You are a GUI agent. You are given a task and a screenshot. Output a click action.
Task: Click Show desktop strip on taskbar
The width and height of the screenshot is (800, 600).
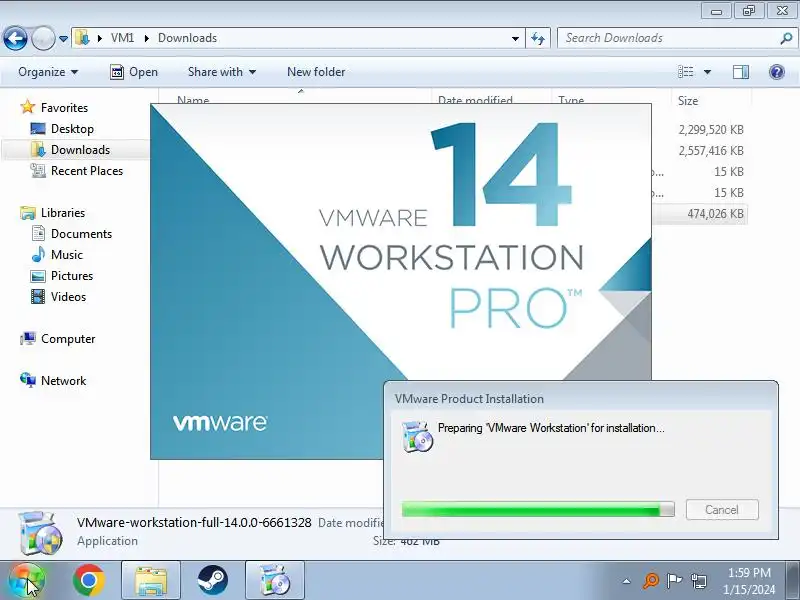[793, 581]
